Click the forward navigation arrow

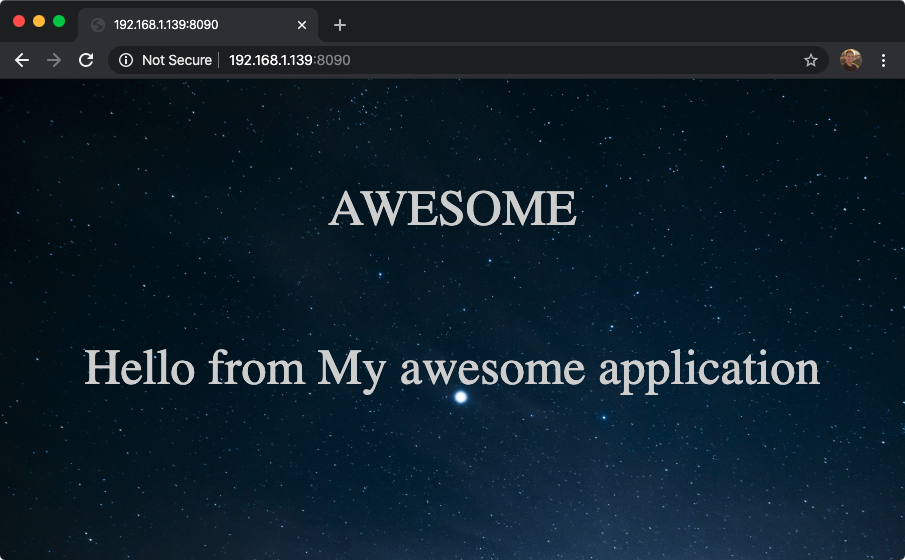point(54,60)
